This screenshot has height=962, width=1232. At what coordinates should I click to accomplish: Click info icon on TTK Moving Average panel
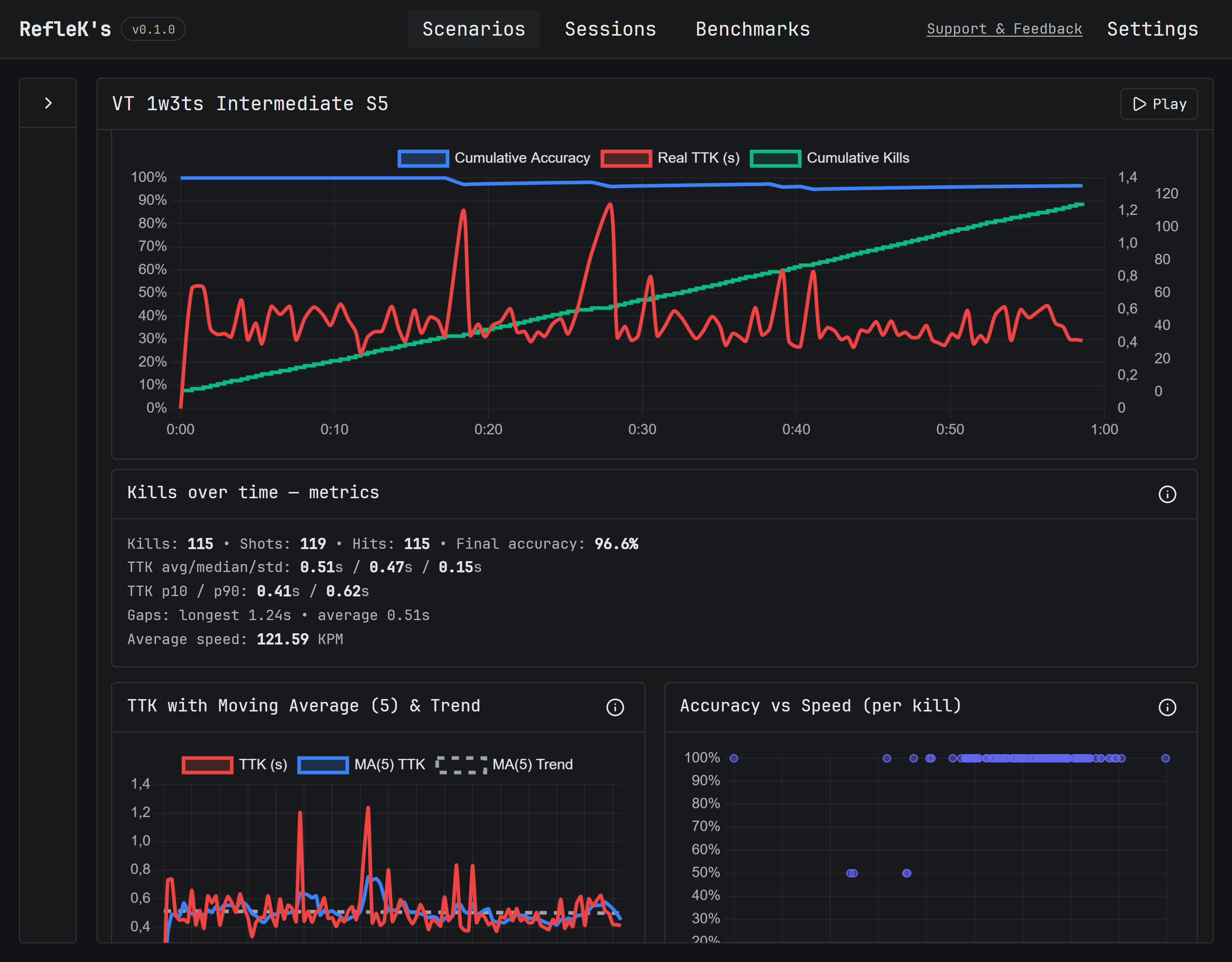[x=615, y=707]
